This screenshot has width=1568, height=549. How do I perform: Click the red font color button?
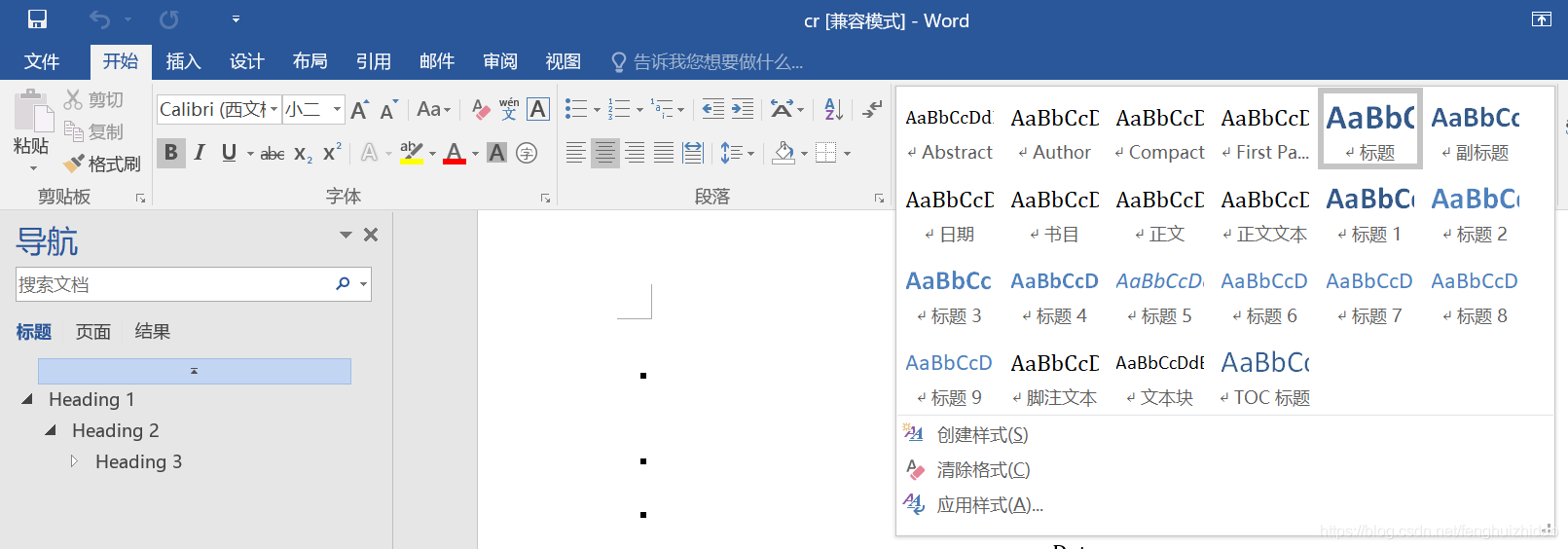tap(455, 153)
